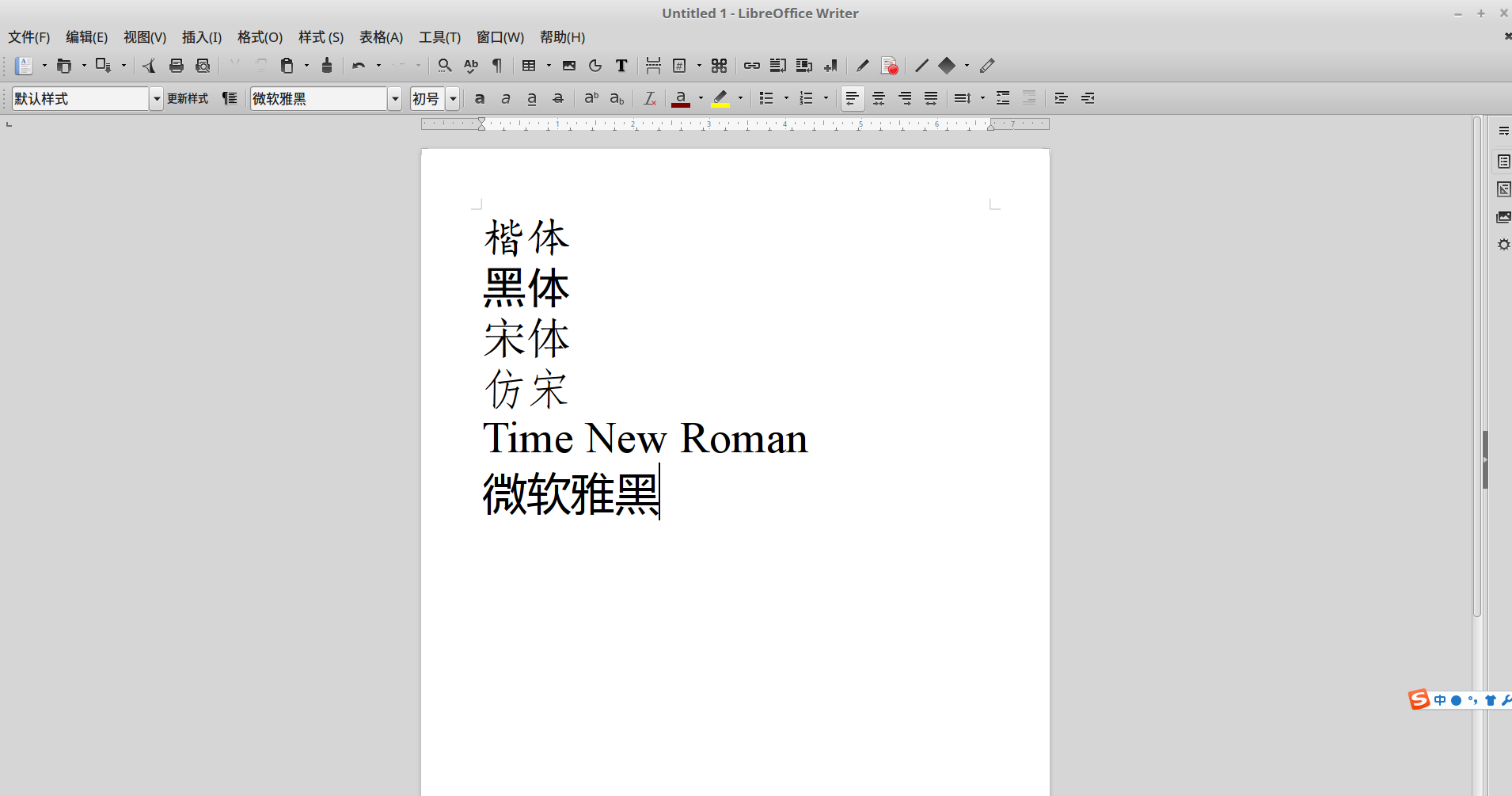Screen dimensions: 1512x796
Task: Insert a text box (T icon)
Action: [x=621, y=66]
